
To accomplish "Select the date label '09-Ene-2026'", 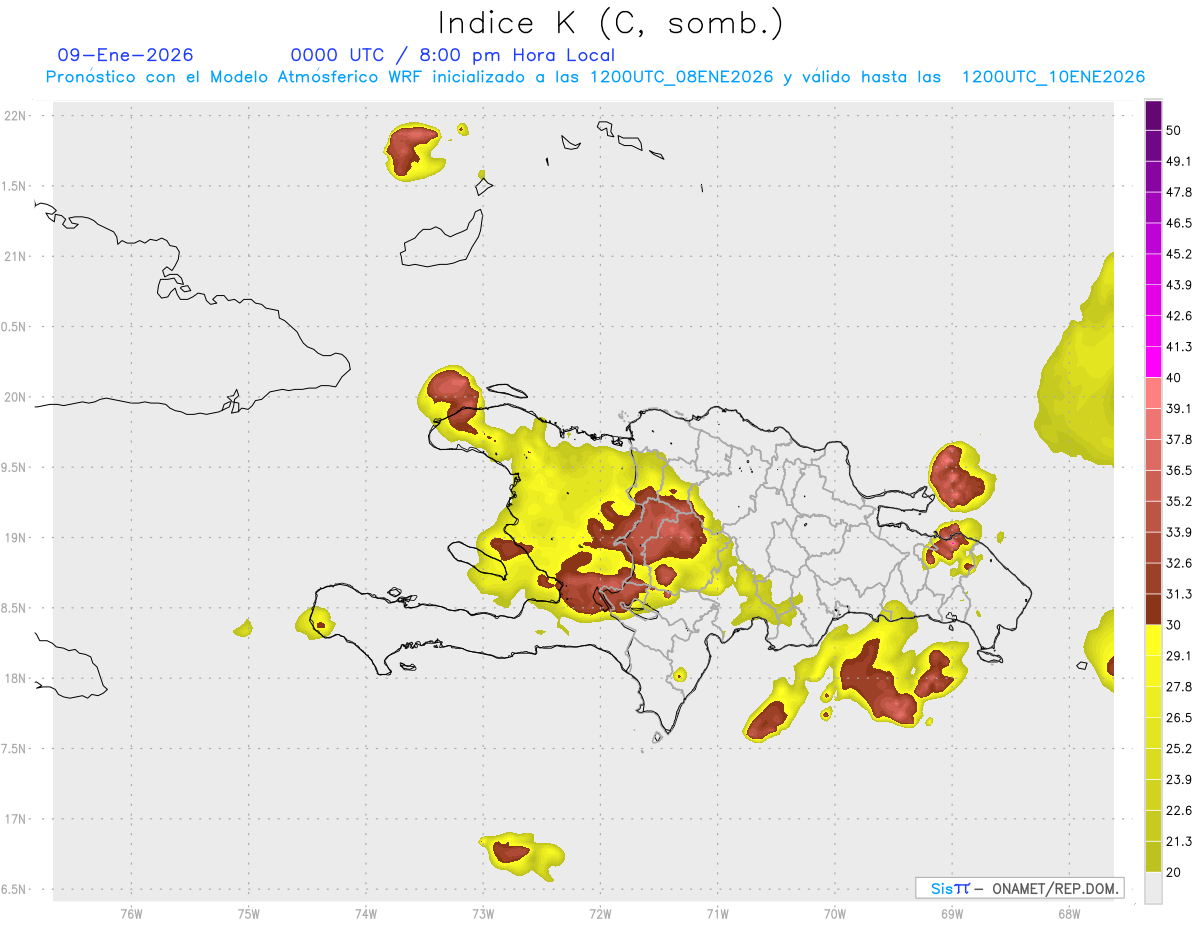I will (126, 55).
